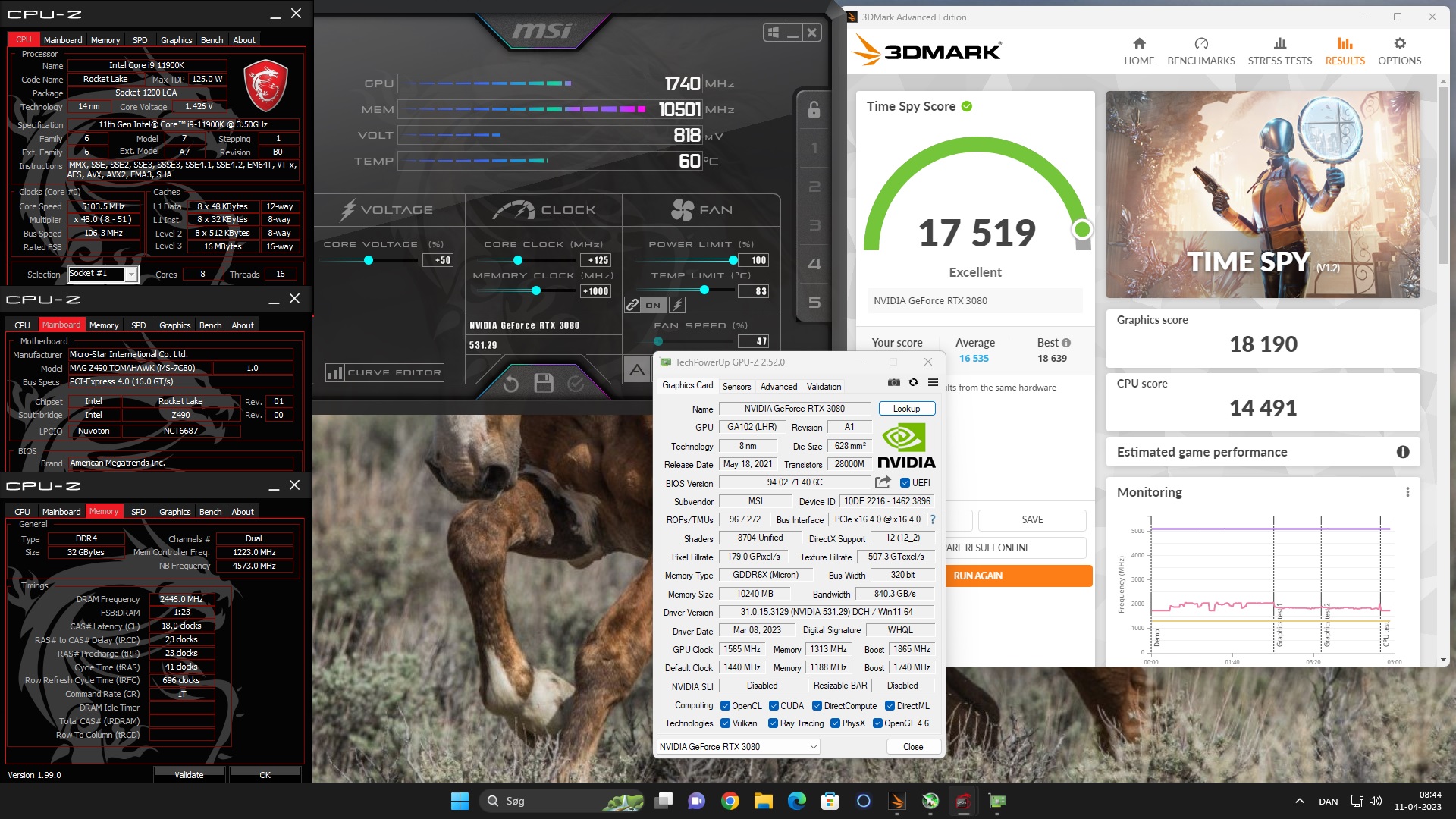
Task: Click the Bus Interface question mark icon
Action: pyautogui.click(x=933, y=519)
